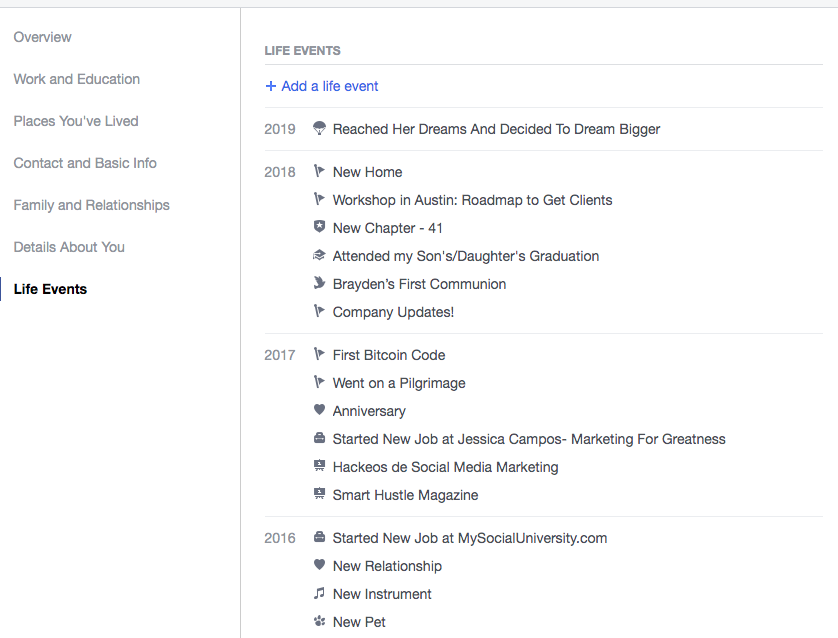
Task: Click the graduation cap icon for Graduation event
Action: pyautogui.click(x=320, y=256)
